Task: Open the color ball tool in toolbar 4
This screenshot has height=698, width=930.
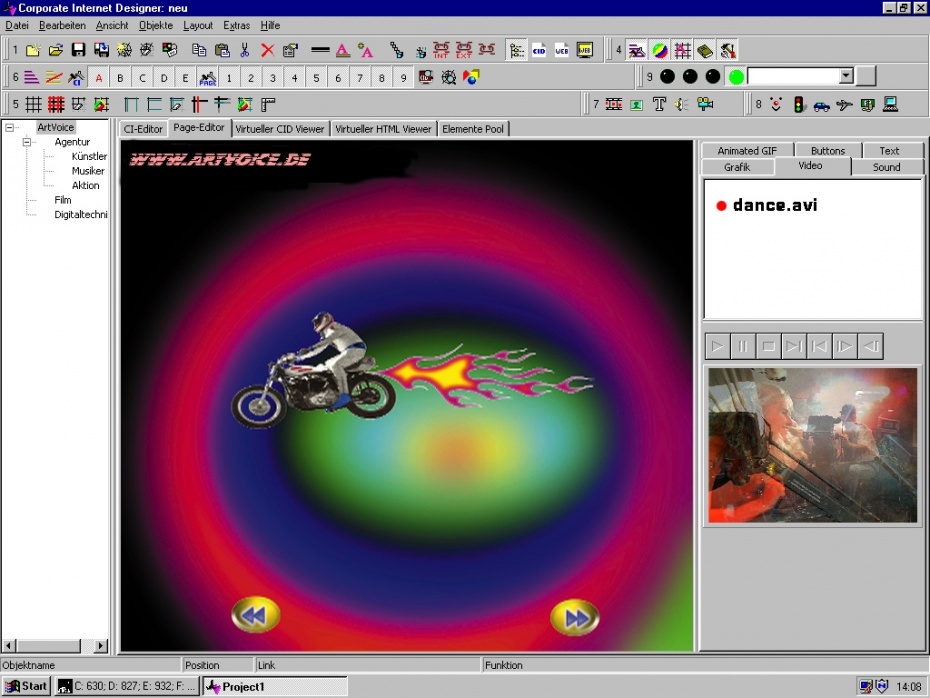Action: pos(660,51)
